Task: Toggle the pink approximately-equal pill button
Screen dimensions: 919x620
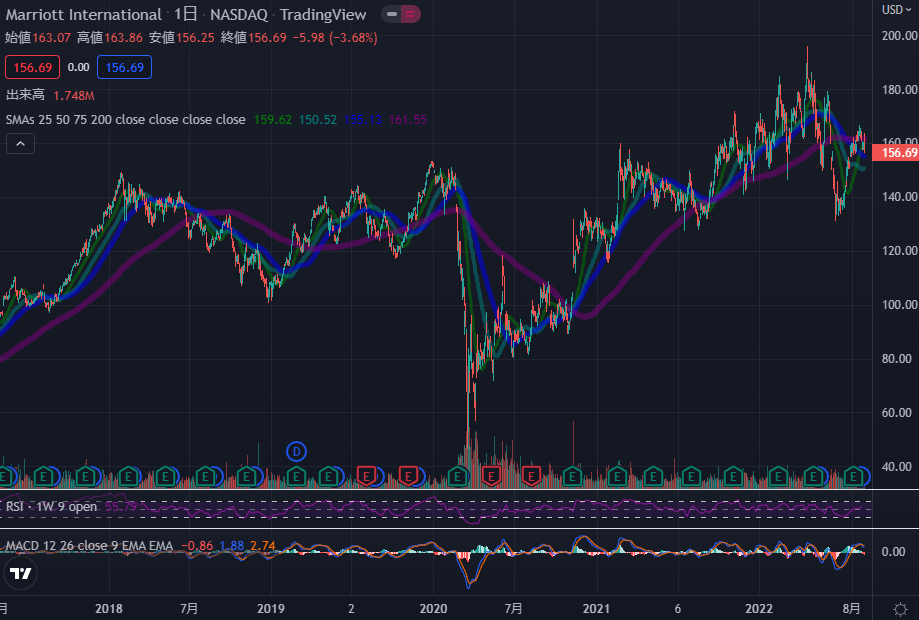Action: 410,14
